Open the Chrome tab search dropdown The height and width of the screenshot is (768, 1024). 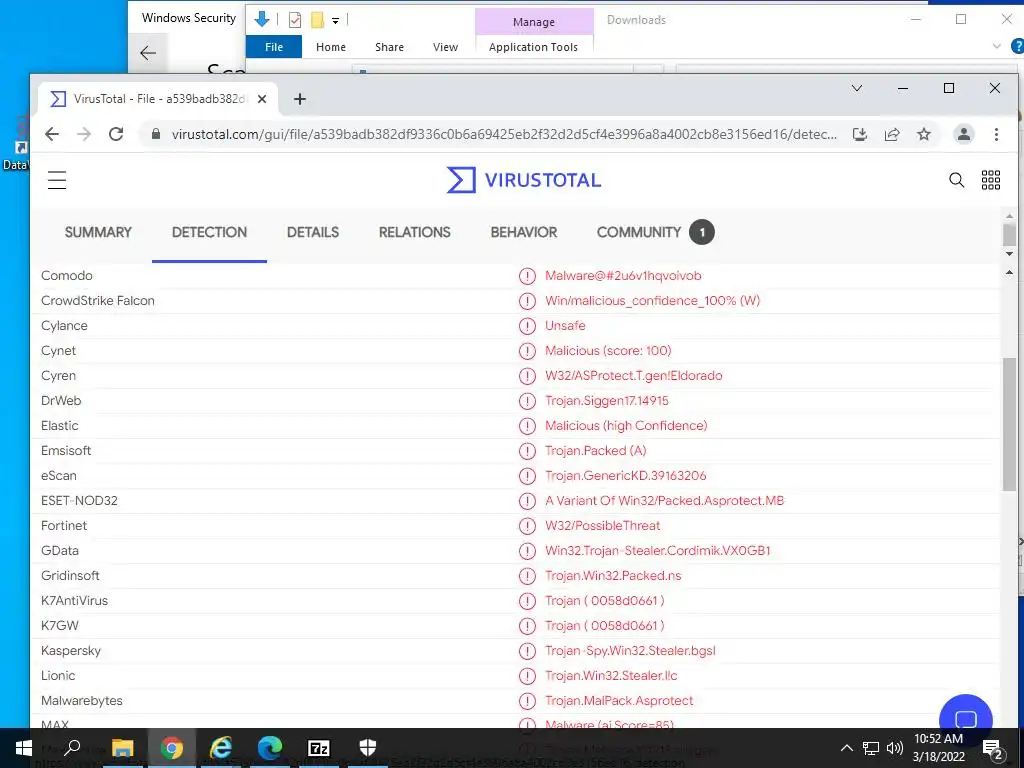click(857, 88)
